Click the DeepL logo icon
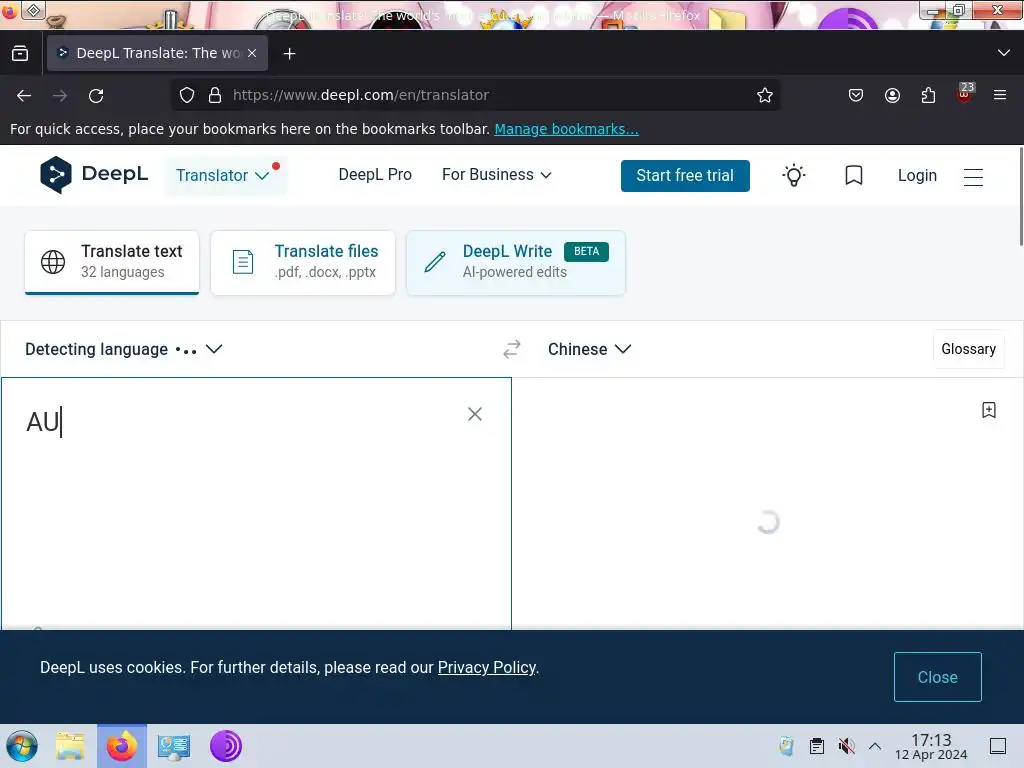Viewport: 1024px width, 768px height. (x=56, y=175)
